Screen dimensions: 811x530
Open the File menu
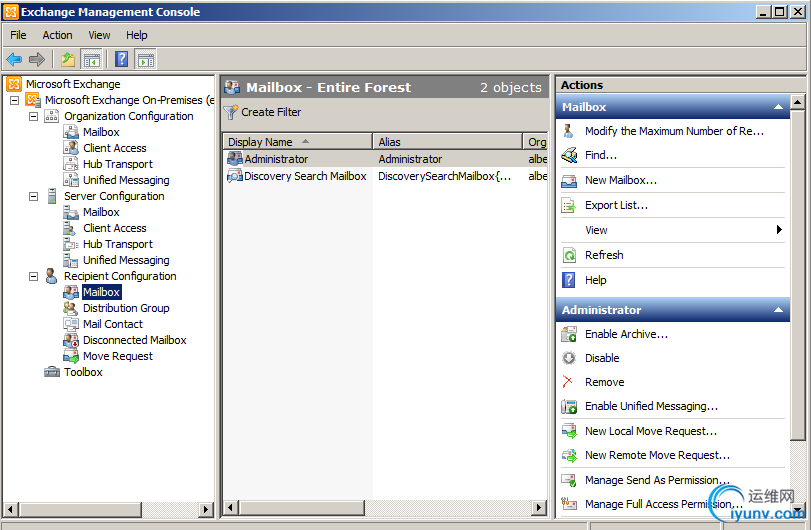pyautogui.click(x=18, y=35)
